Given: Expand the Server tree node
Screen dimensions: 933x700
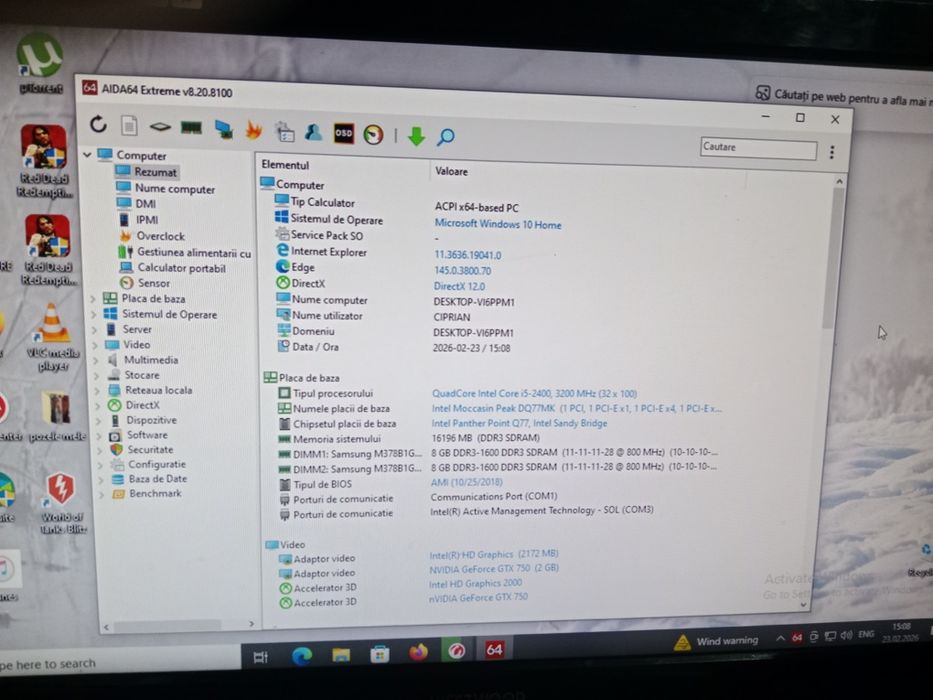Looking at the screenshot, I should point(95,329).
